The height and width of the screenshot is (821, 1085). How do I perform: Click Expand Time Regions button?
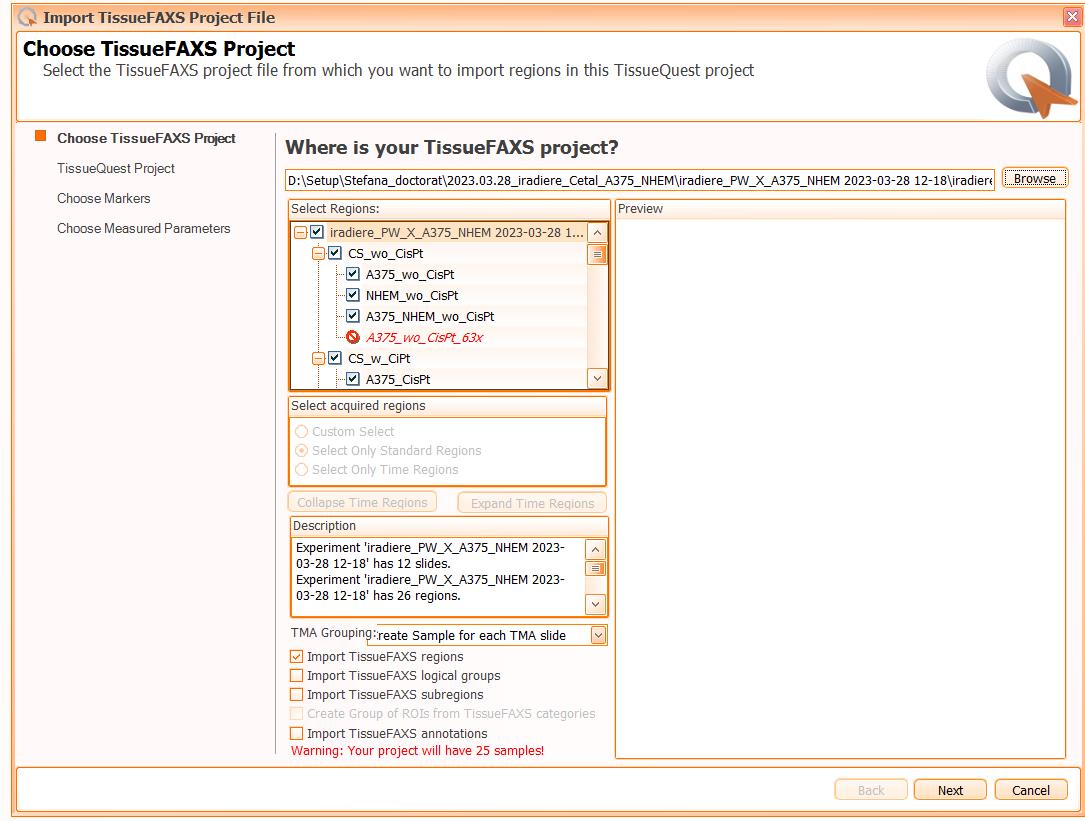pos(532,503)
